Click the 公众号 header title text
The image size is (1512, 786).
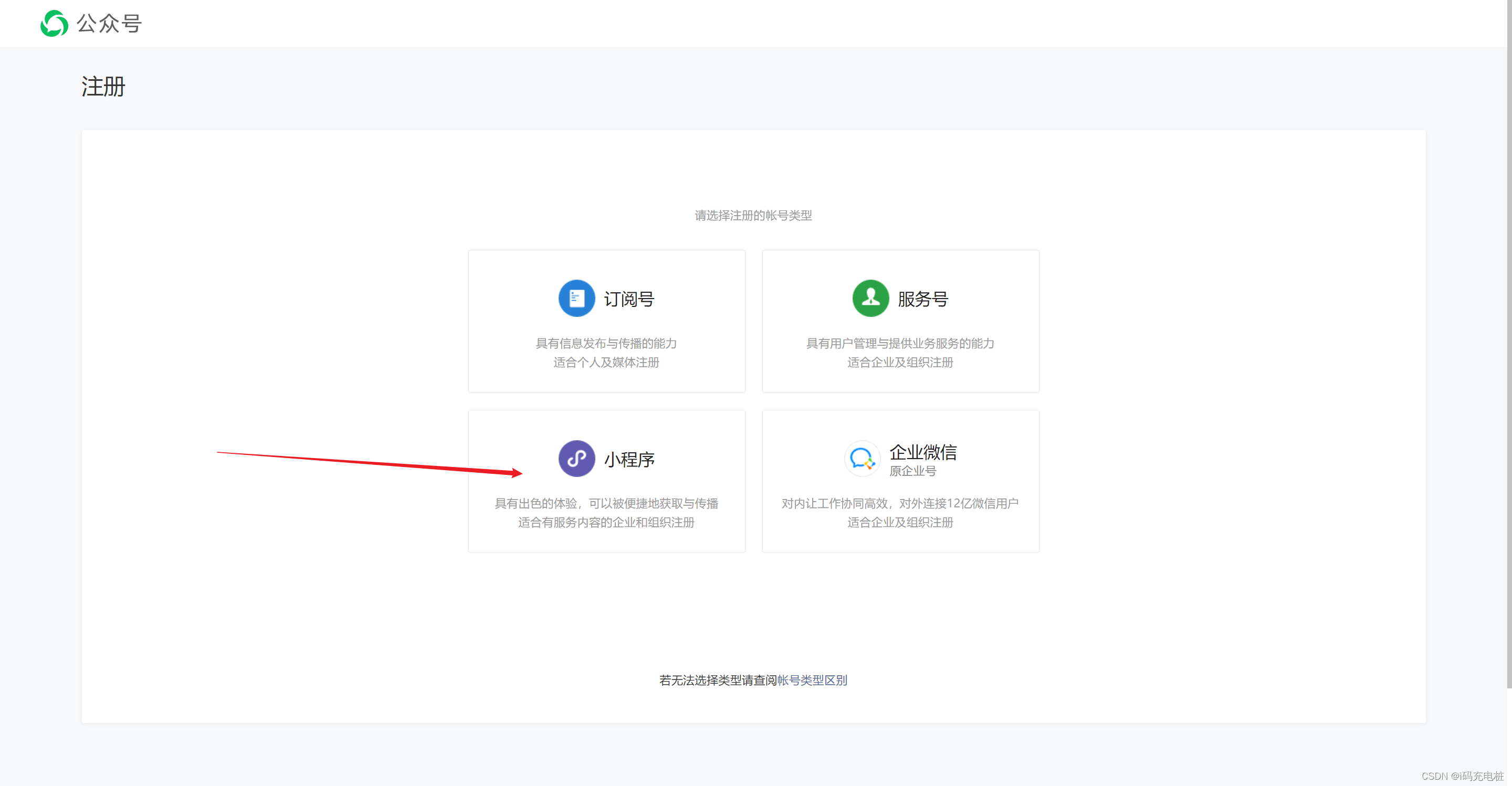(x=110, y=24)
